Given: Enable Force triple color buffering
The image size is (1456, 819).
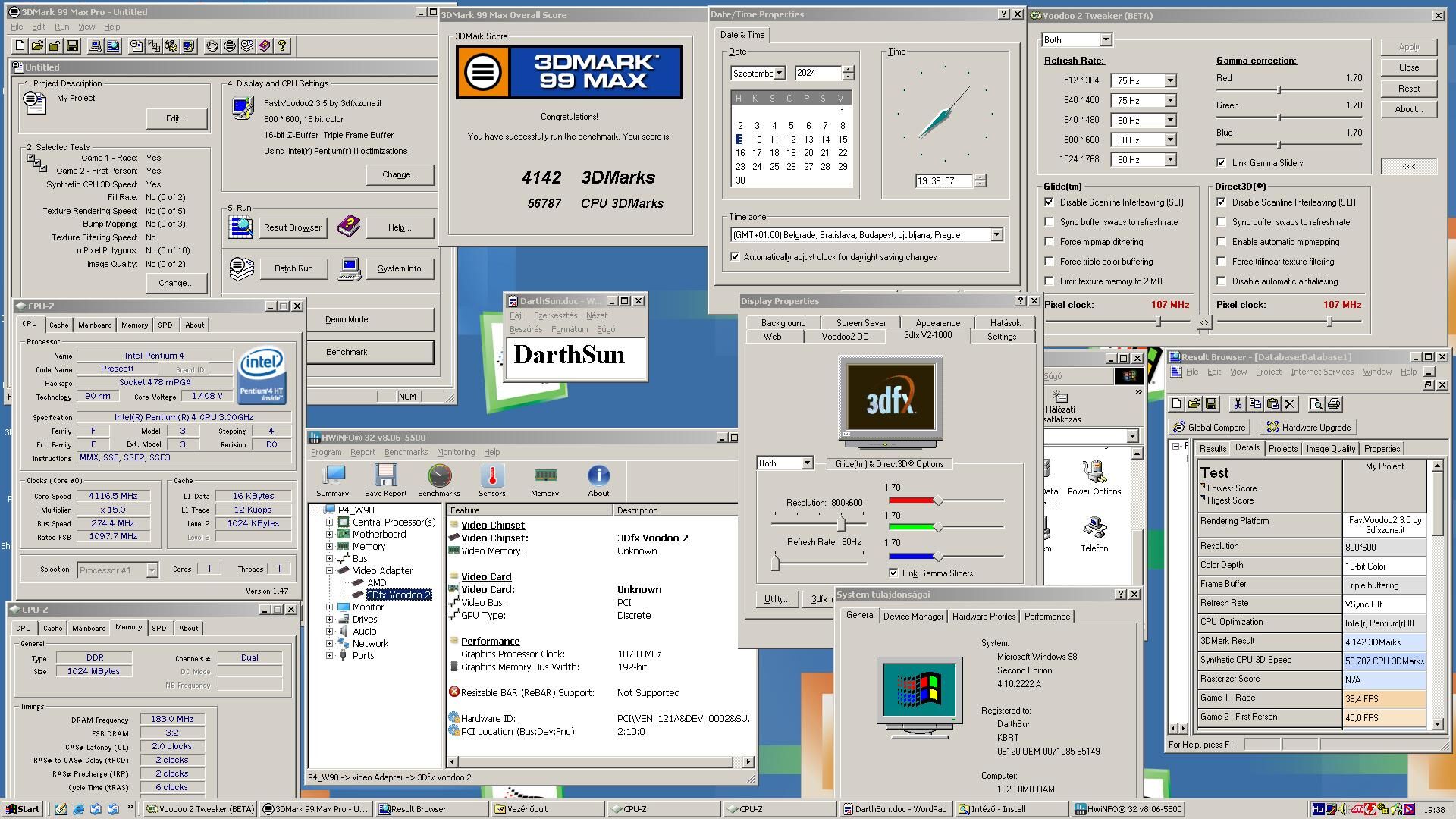Looking at the screenshot, I should pos(1049,262).
